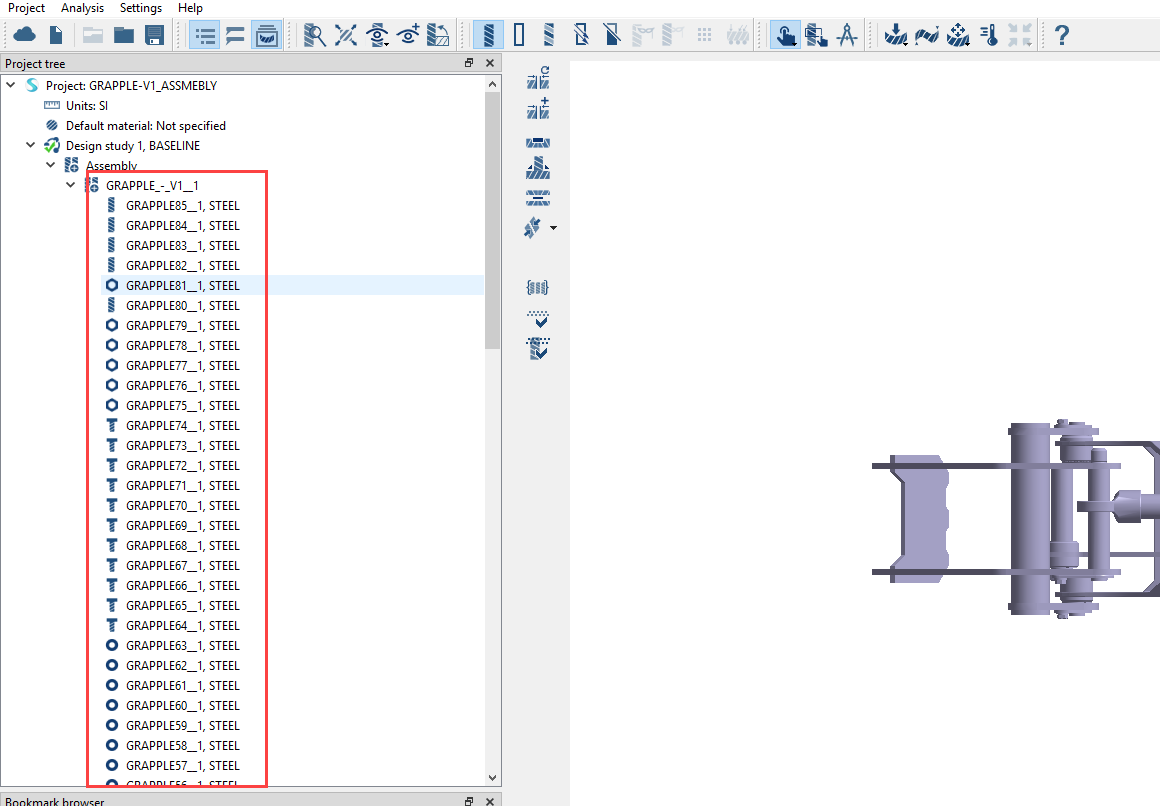Toggle the hand pointer selection mode
The height and width of the screenshot is (806, 1160).
tap(785, 36)
